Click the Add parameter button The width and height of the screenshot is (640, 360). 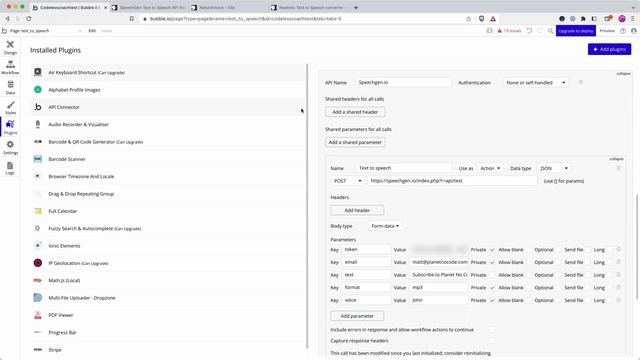tap(357, 316)
